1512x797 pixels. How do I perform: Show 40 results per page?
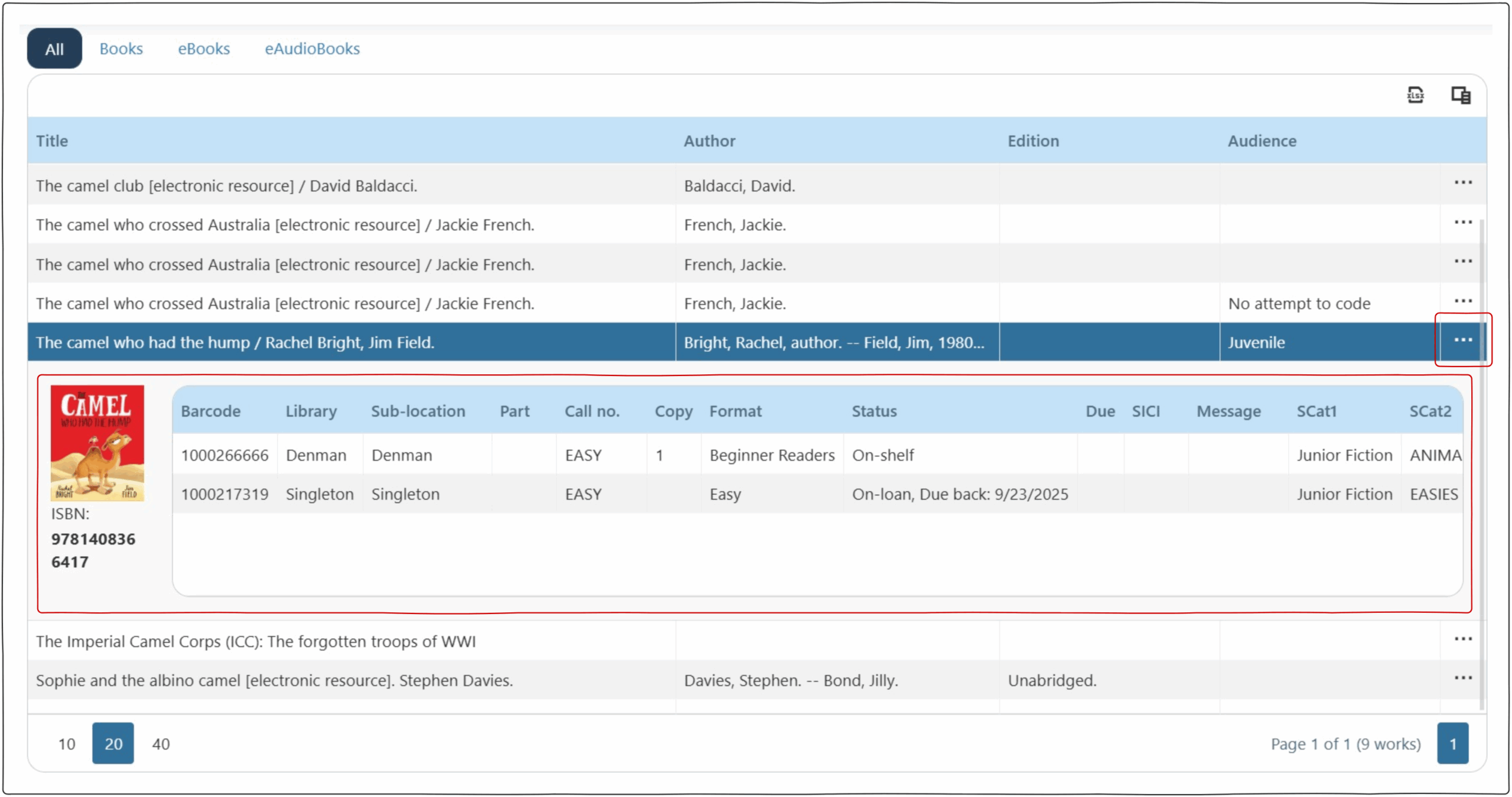point(161,743)
